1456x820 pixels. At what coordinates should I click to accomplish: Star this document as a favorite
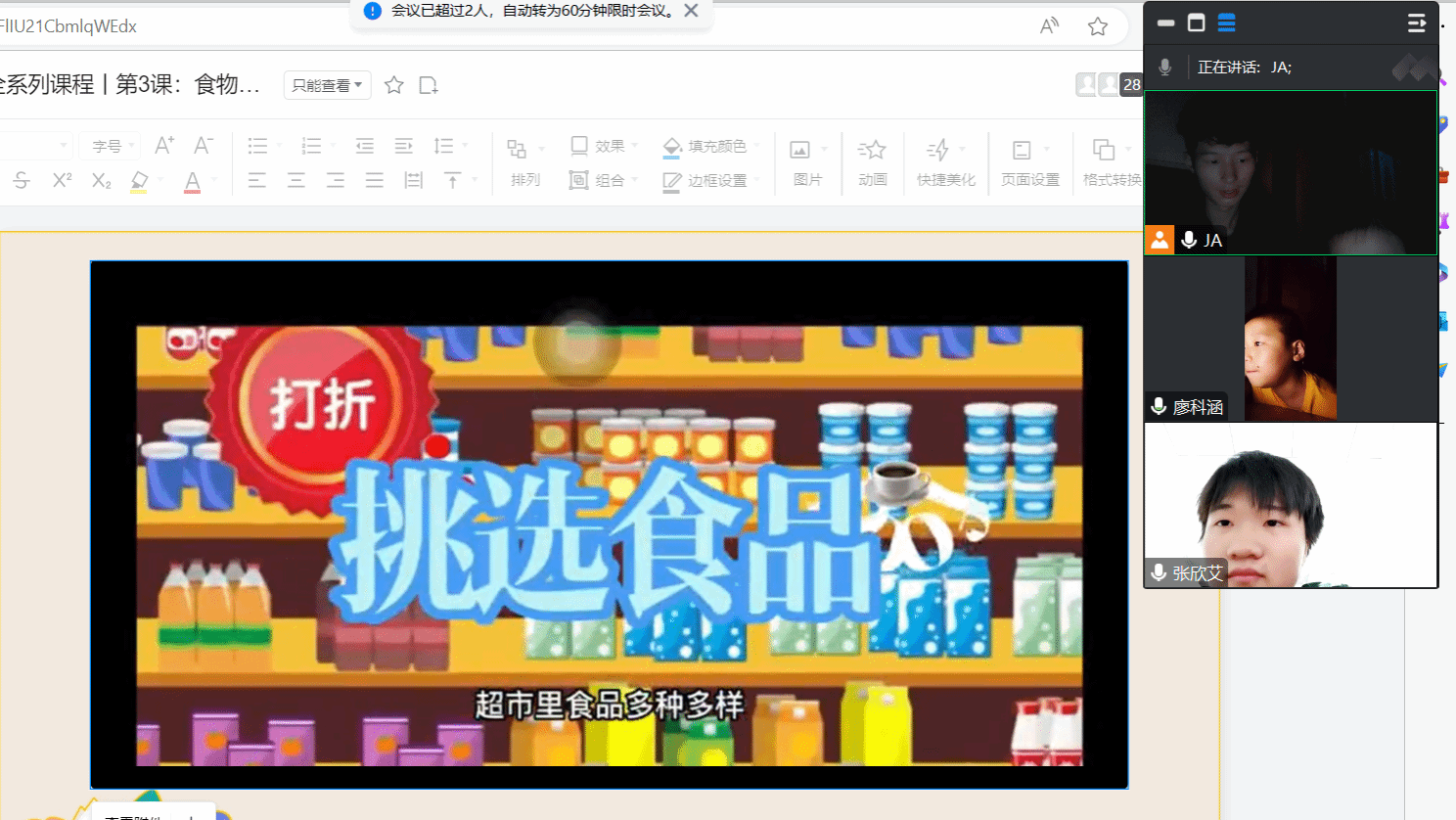tap(394, 85)
